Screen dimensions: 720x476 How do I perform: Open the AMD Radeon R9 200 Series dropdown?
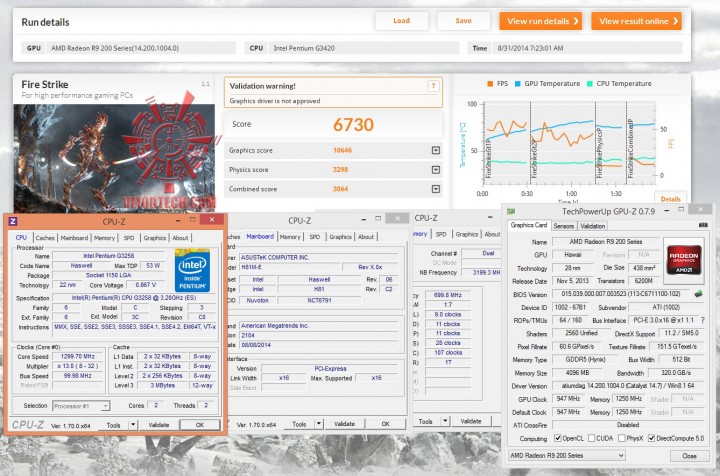[x=567, y=455]
